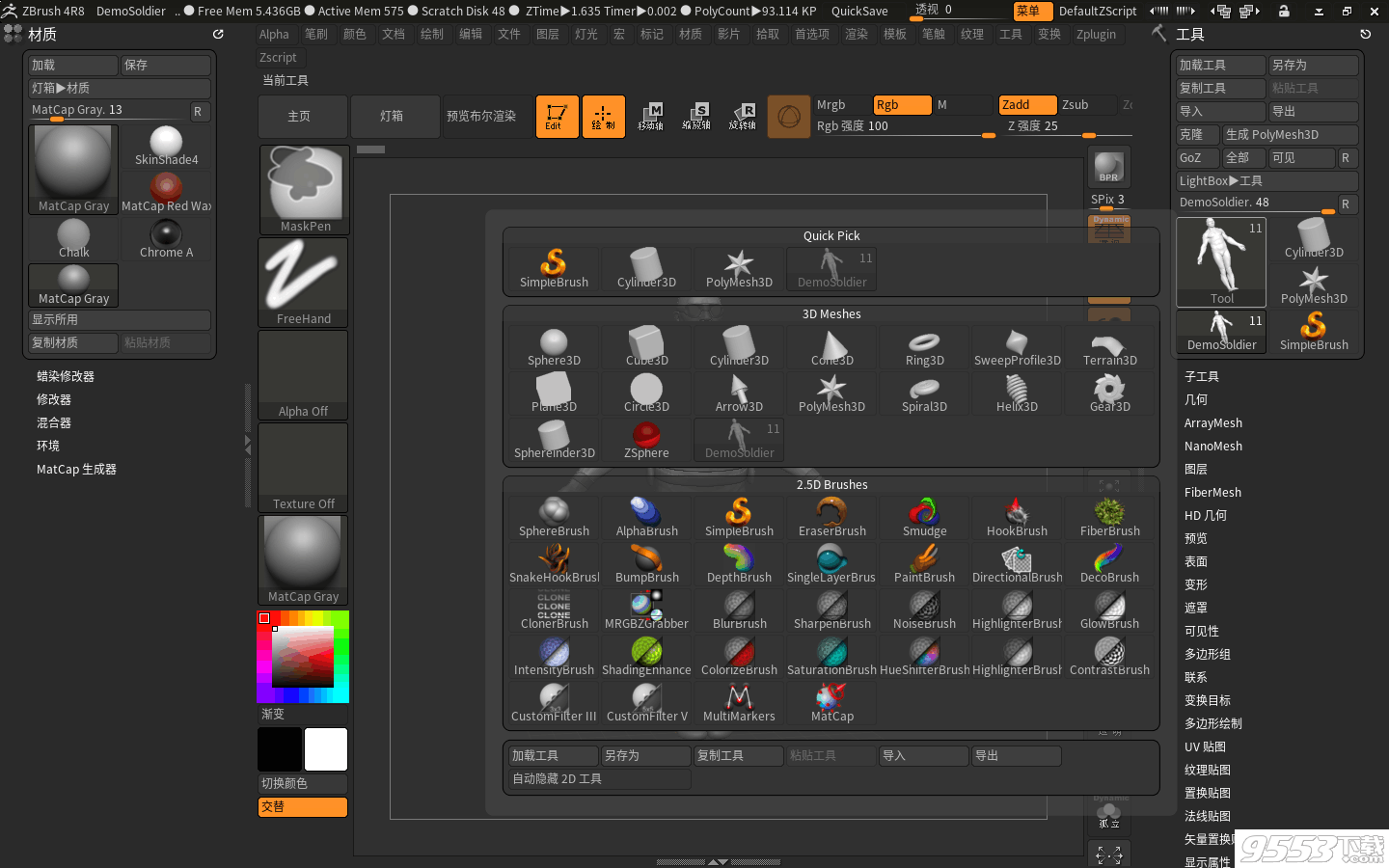Pick color in the color picker square
The image size is (1389, 868).
303,657
